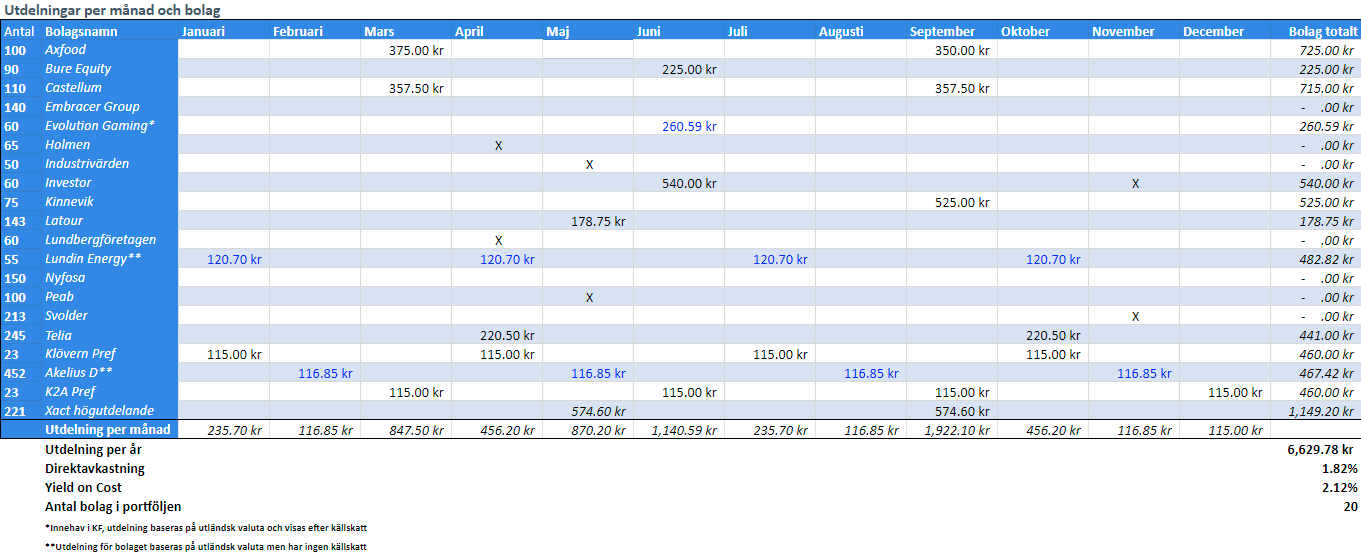Click the November column header
1361x556 pixels.
pyautogui.click(x=1134, y=31)
